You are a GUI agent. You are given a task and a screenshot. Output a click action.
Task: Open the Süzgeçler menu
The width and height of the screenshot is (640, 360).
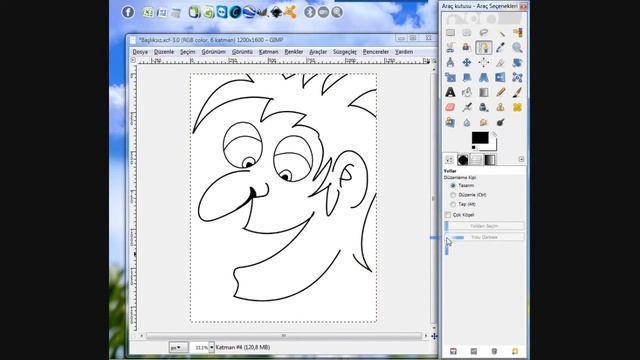point(344,52)
